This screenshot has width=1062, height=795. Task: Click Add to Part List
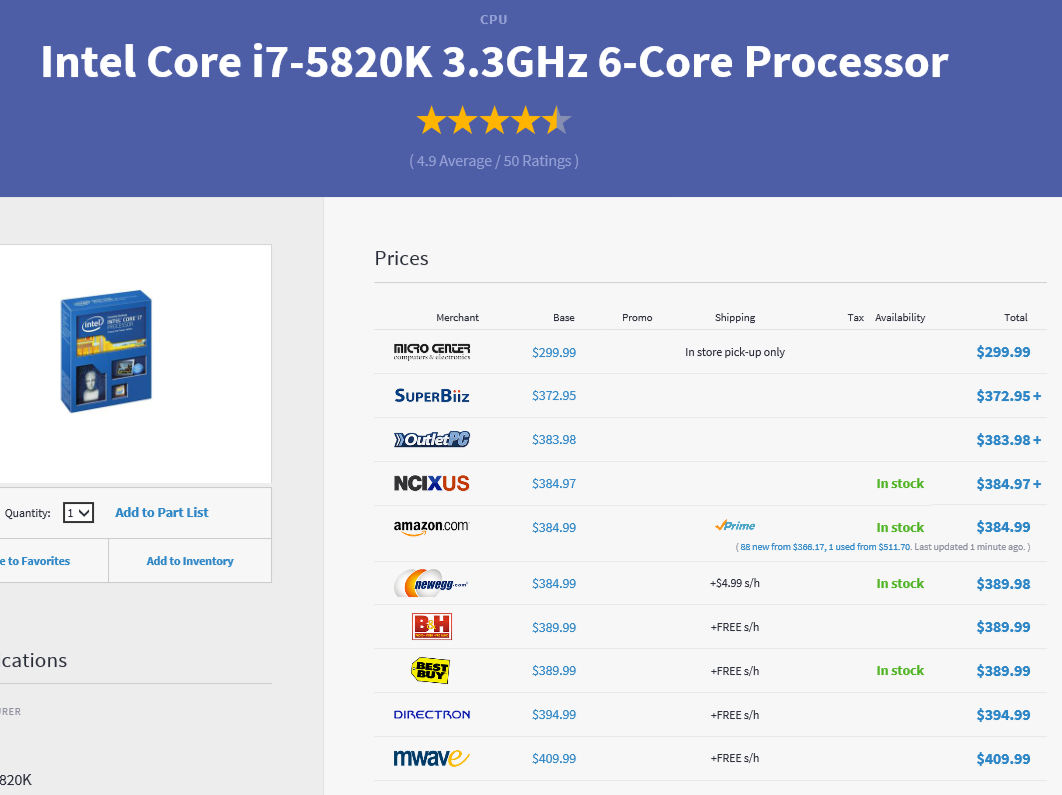click(162, 513)
